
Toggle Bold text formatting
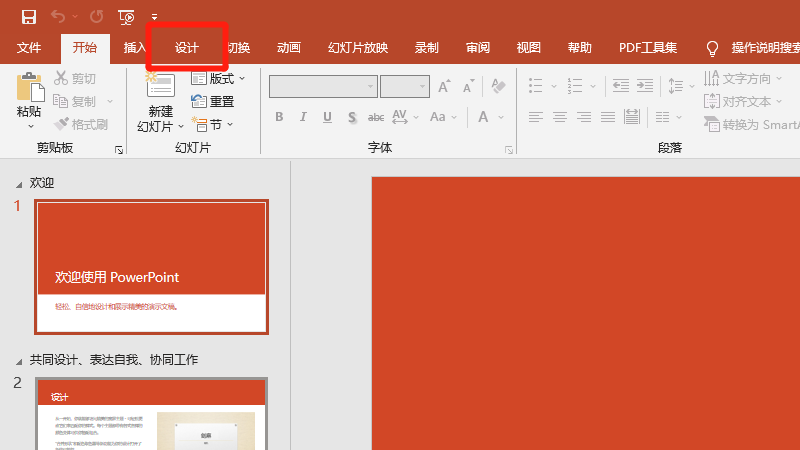279,118
